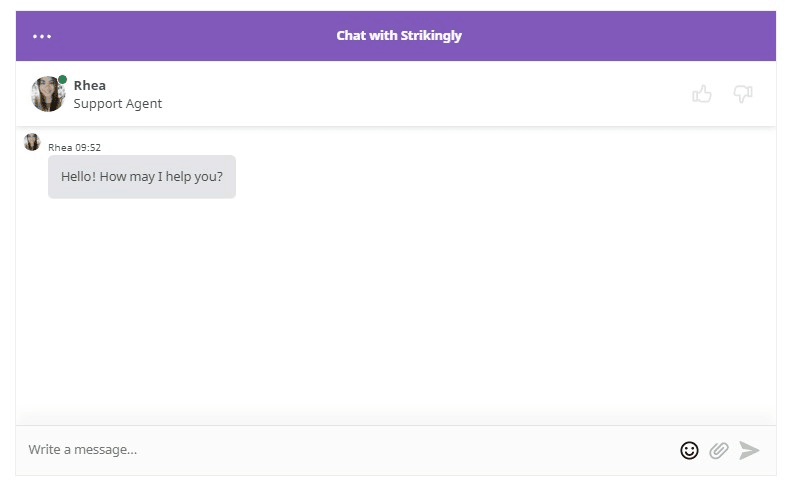
Task: Rate the chat with thumbs up
Action: (x=702, y=94)
